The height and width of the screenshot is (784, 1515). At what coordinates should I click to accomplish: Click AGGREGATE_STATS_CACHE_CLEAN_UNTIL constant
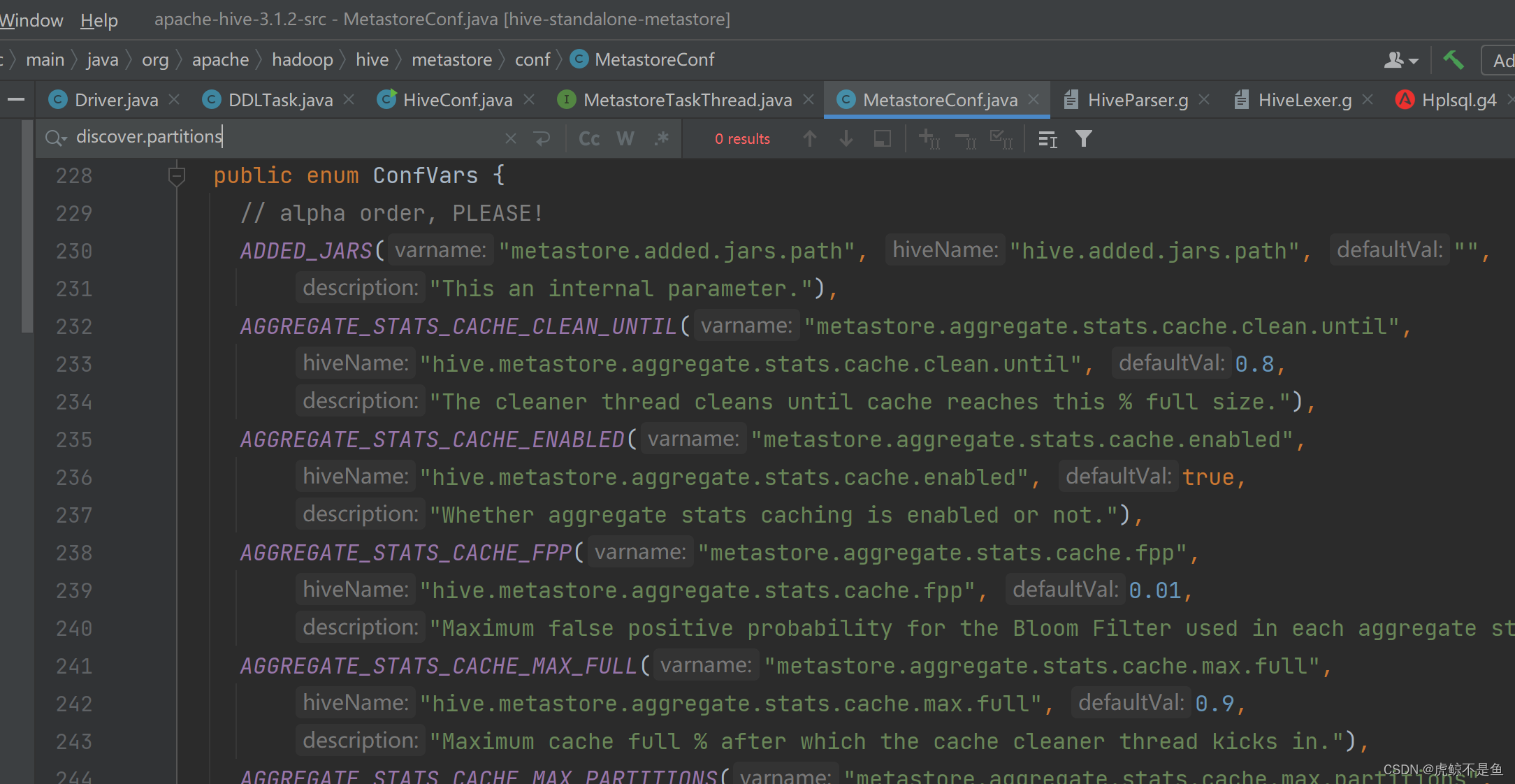click(x=458, y=326)
